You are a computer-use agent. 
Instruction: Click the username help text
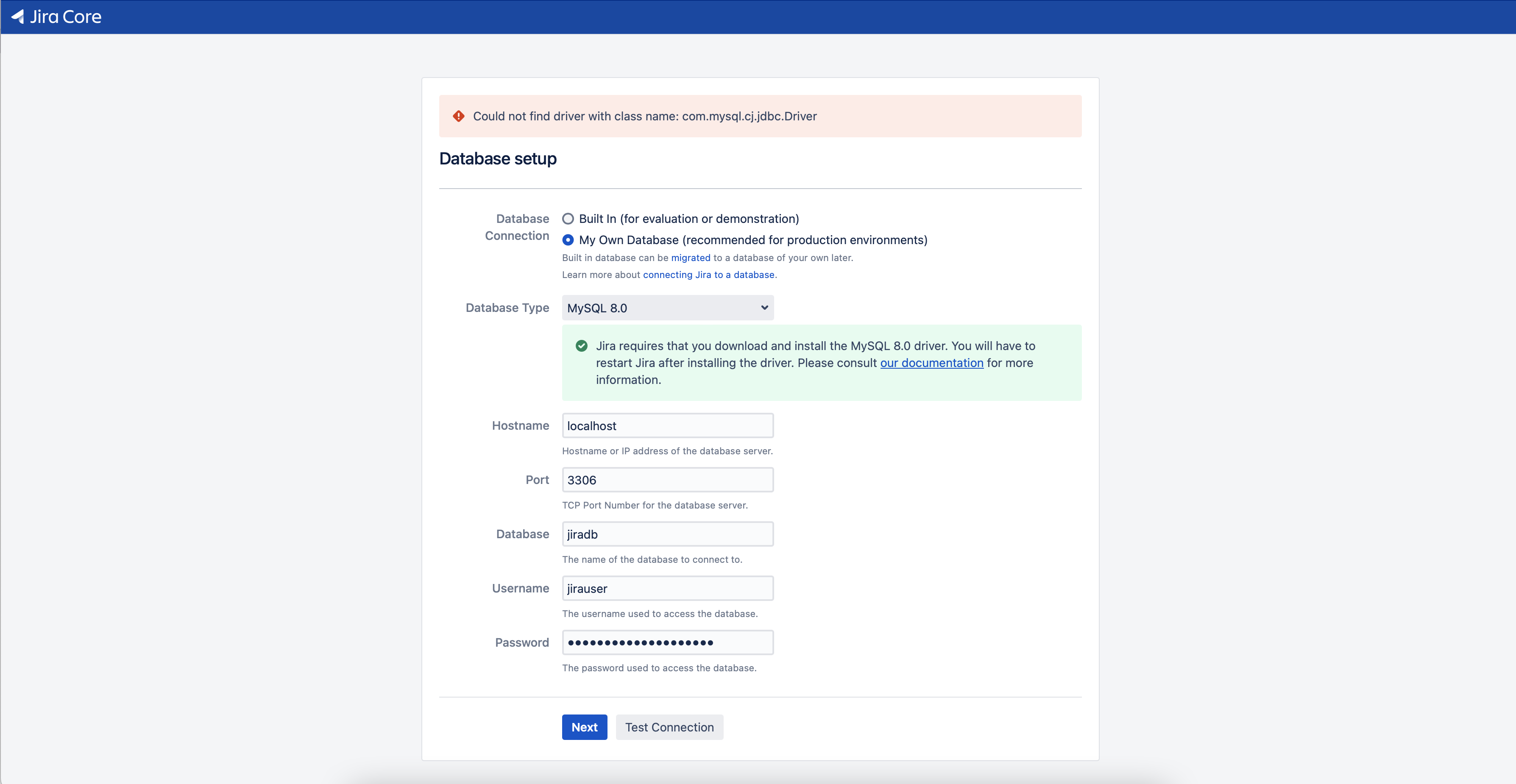[x=660, y=614]
